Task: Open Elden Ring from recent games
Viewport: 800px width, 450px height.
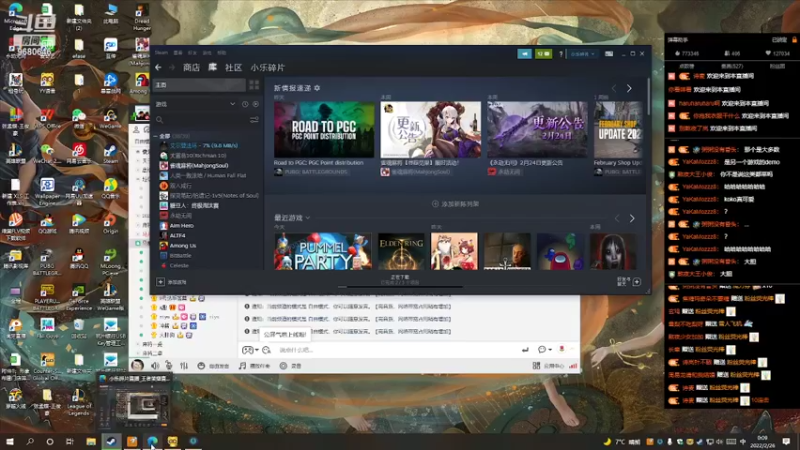Action: (x=401, y=251)
